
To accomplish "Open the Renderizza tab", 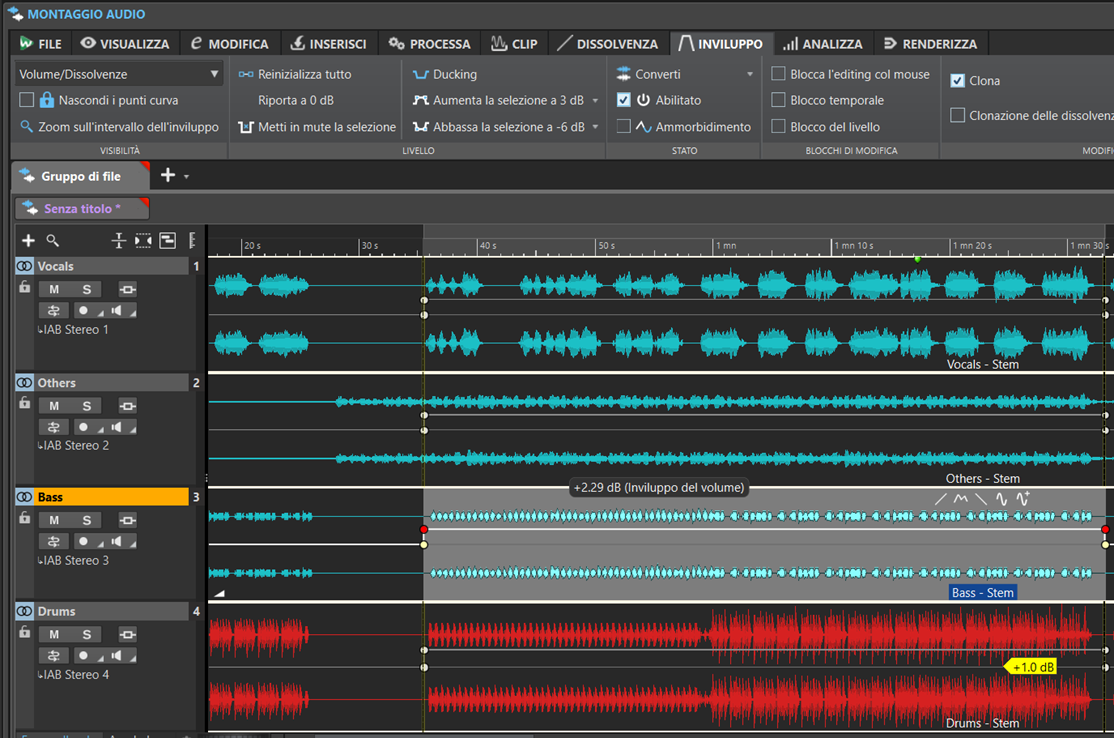I will [x=931, y=44].
